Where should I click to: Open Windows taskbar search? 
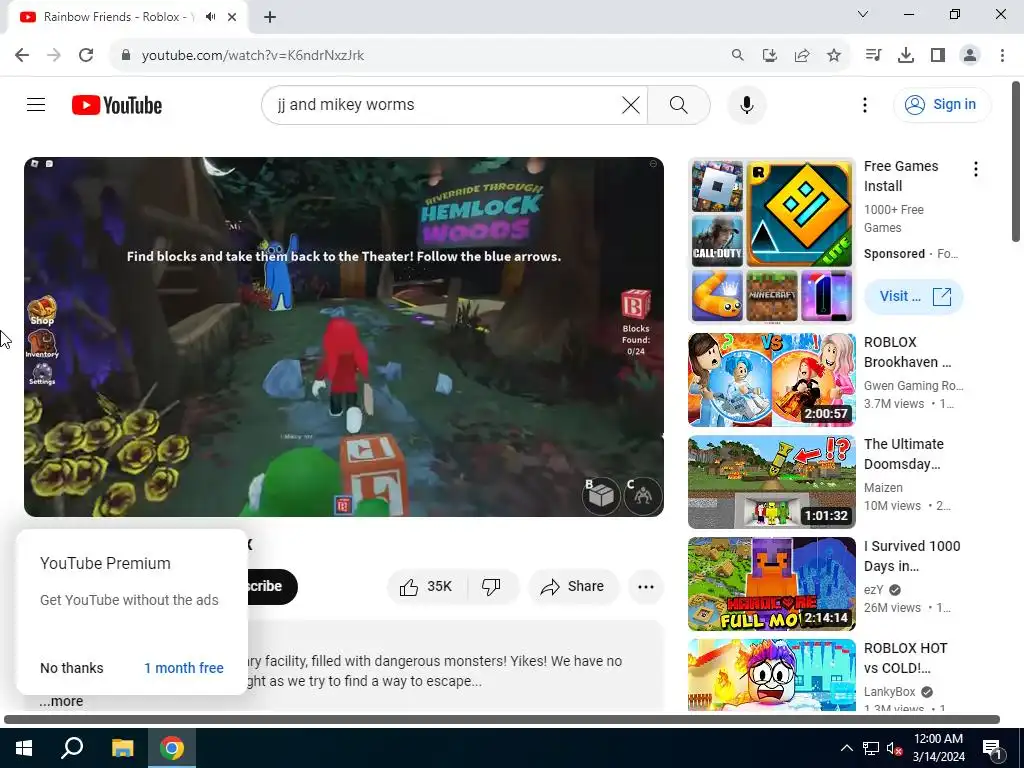72,748
